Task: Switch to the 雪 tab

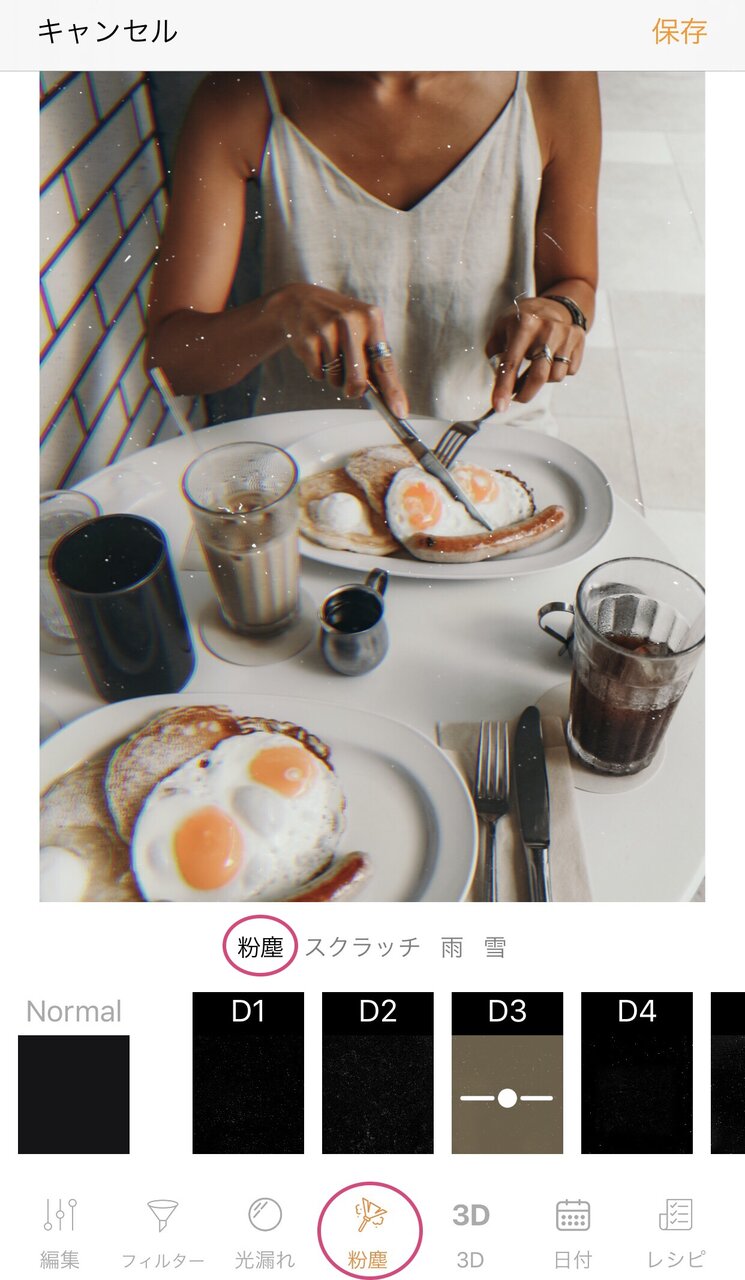Action: pyautogui.click(x=495, y=947)
